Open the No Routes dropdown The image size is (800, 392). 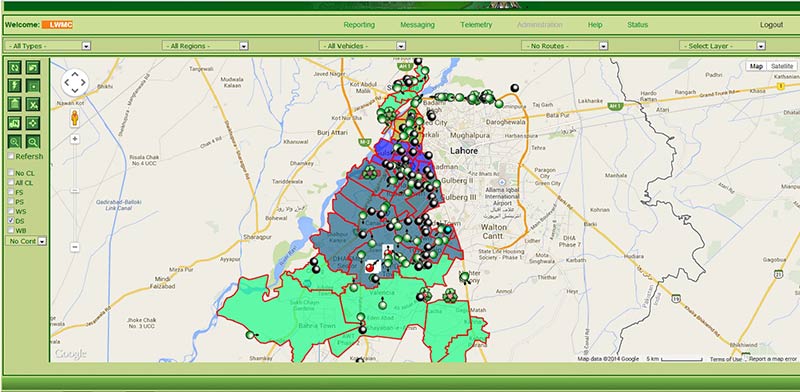[565, 46]
